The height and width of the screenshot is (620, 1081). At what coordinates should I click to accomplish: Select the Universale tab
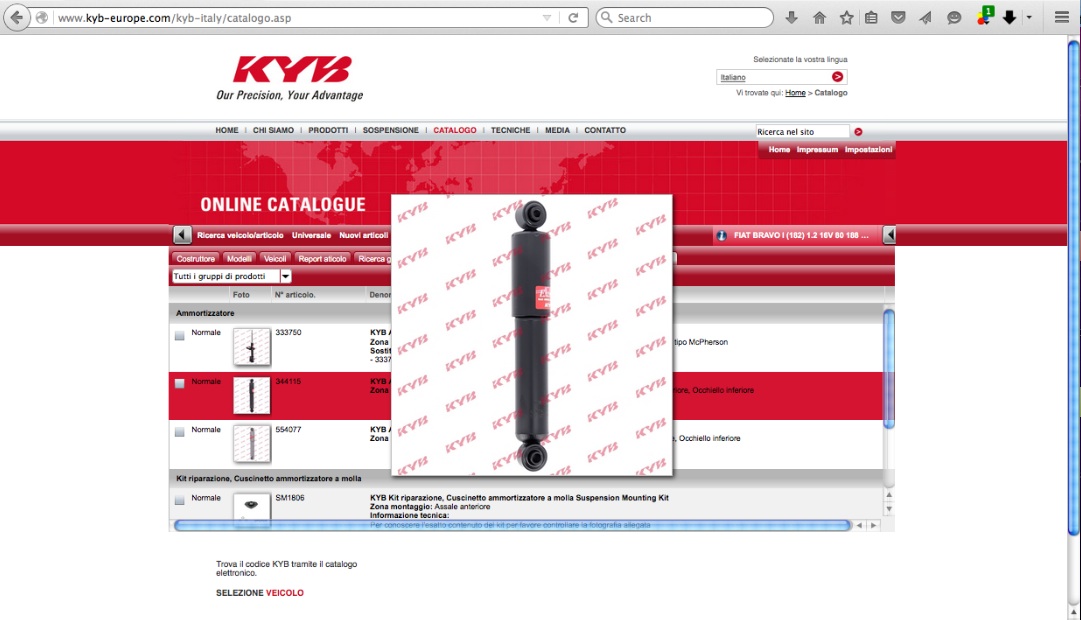coord(311,235)
